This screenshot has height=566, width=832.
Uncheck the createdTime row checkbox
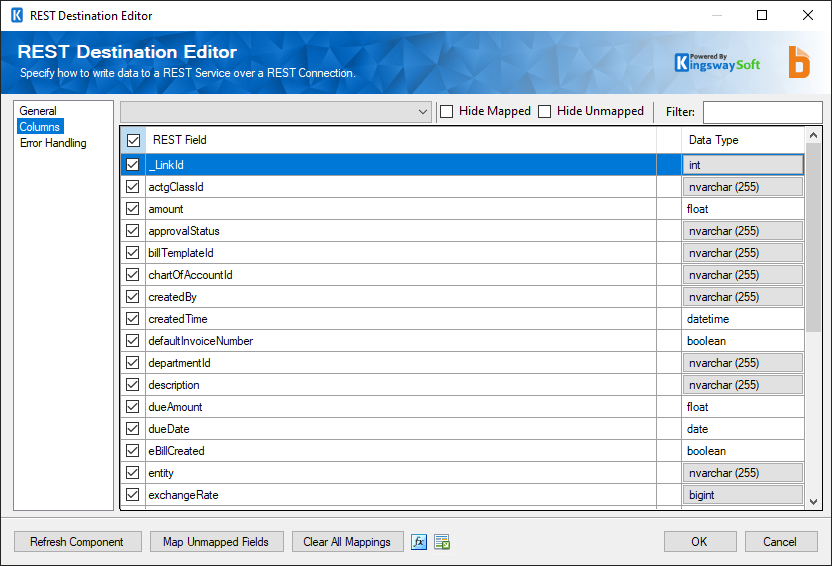pyautogui.click(x=133, y=319)
